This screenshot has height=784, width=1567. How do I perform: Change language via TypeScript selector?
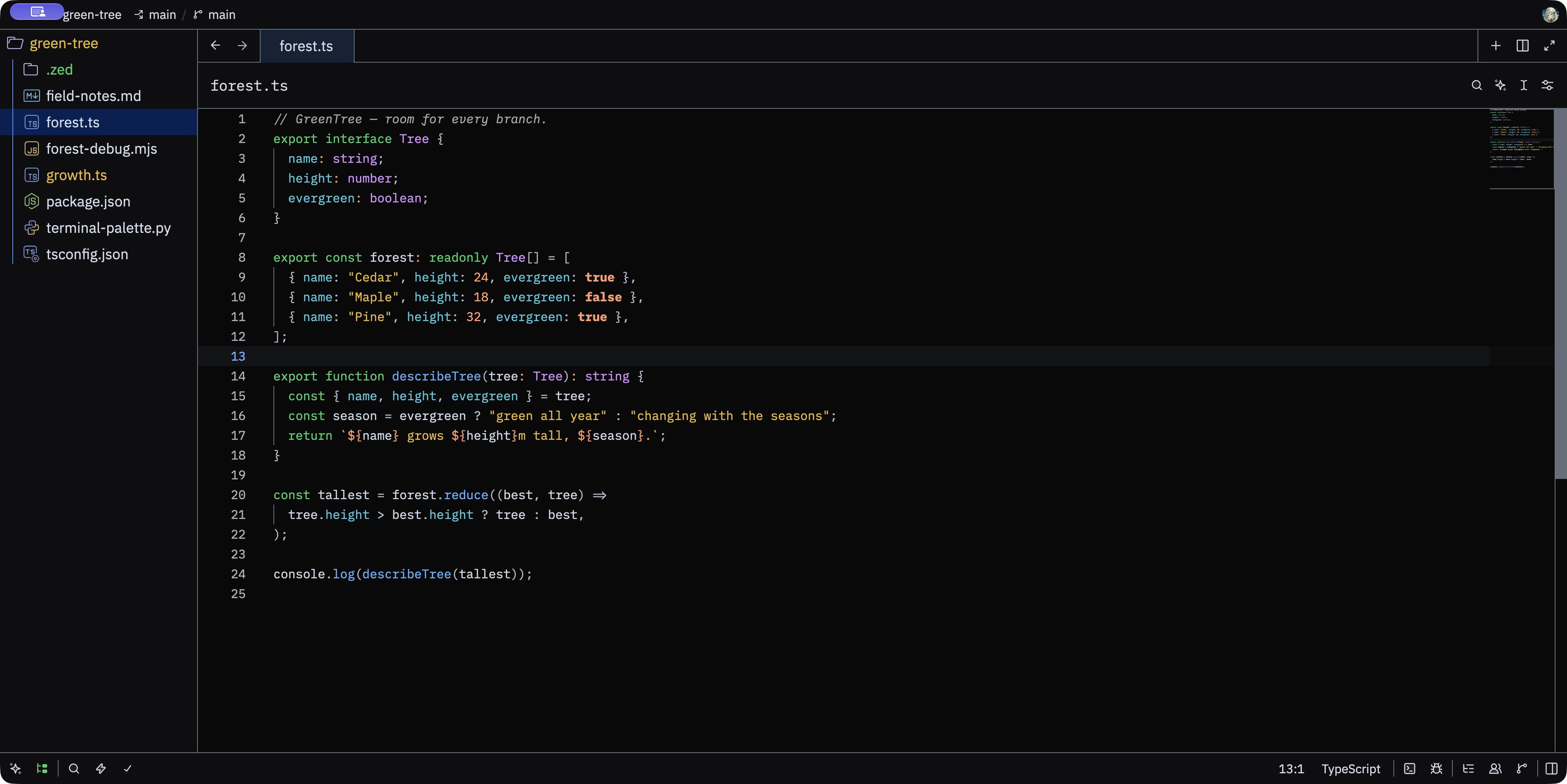(1351, 769)
